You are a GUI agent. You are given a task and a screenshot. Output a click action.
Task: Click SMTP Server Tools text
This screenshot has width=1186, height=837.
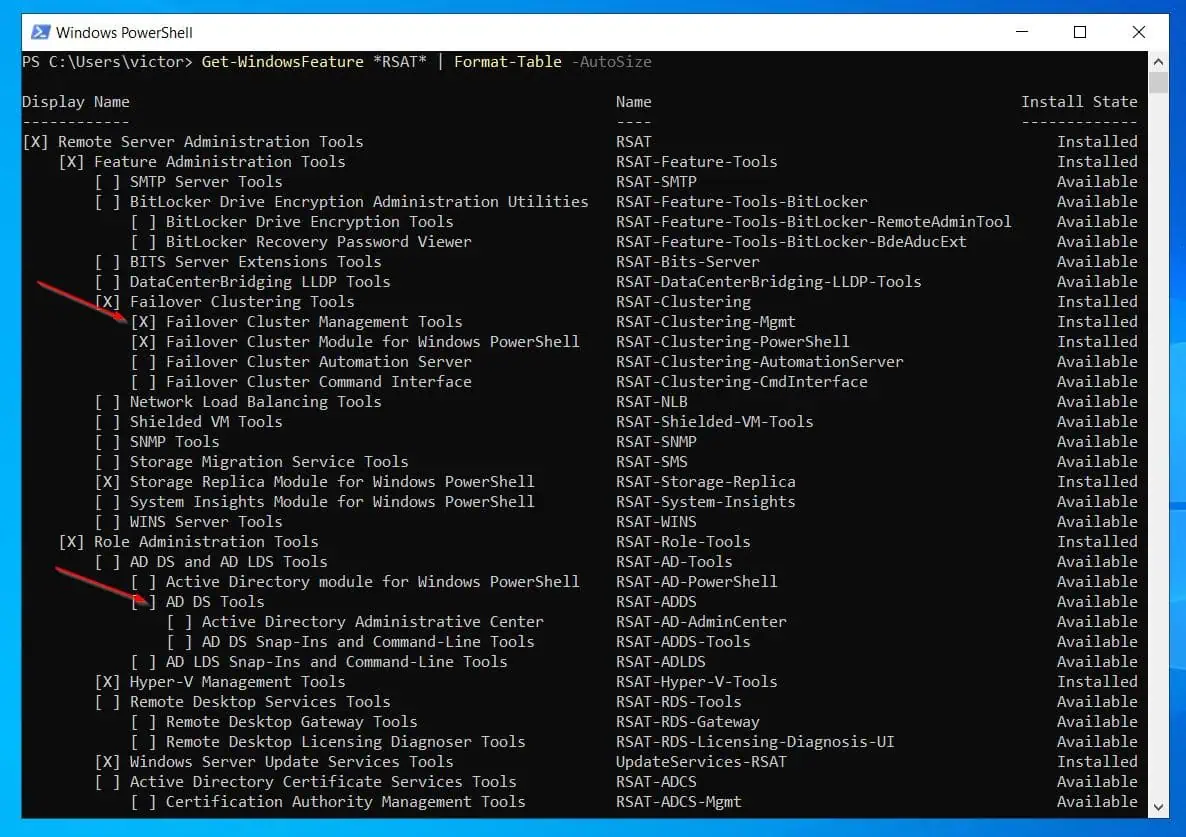tap(206, 181)
